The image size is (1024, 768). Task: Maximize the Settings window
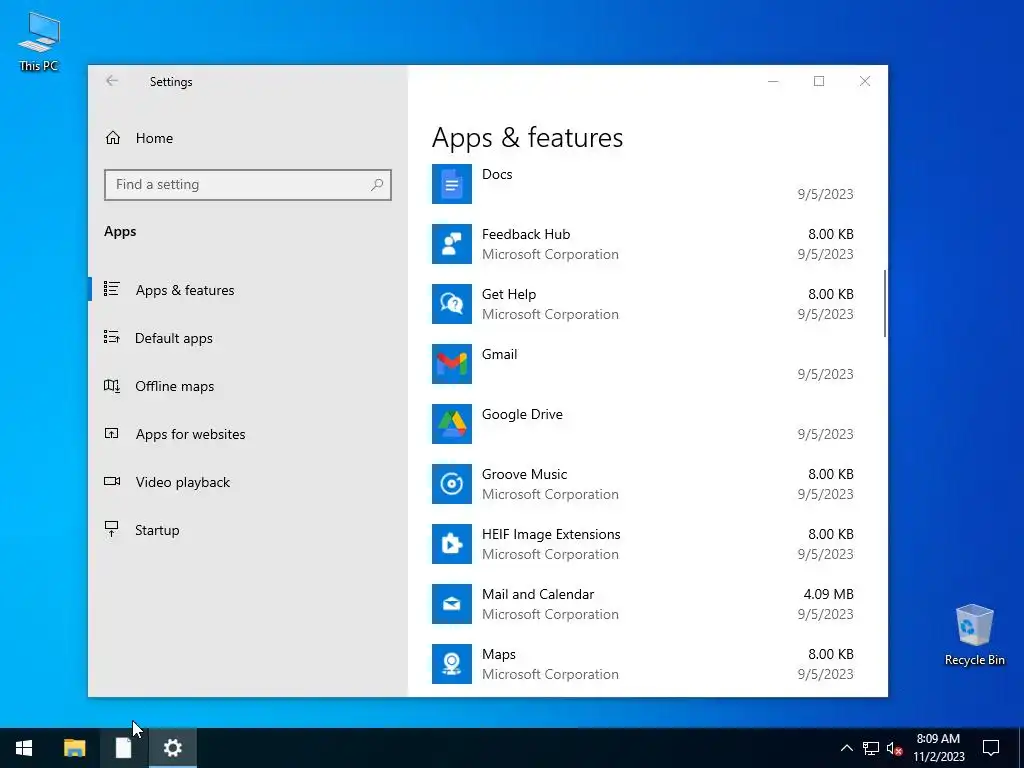(819, 81)
